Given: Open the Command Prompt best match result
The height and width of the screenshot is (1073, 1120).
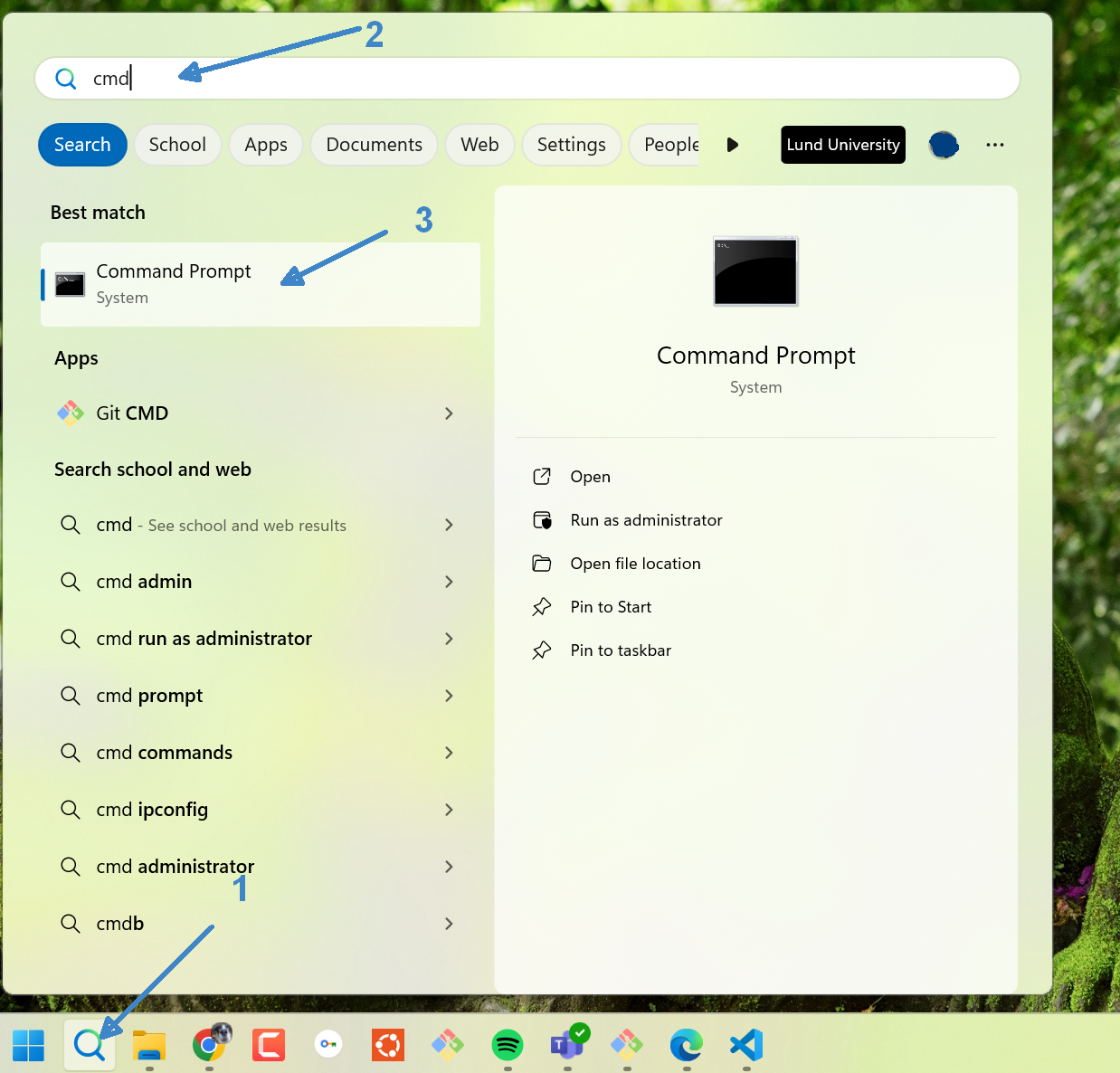Looking at the screenshot, I should point(261,284).
